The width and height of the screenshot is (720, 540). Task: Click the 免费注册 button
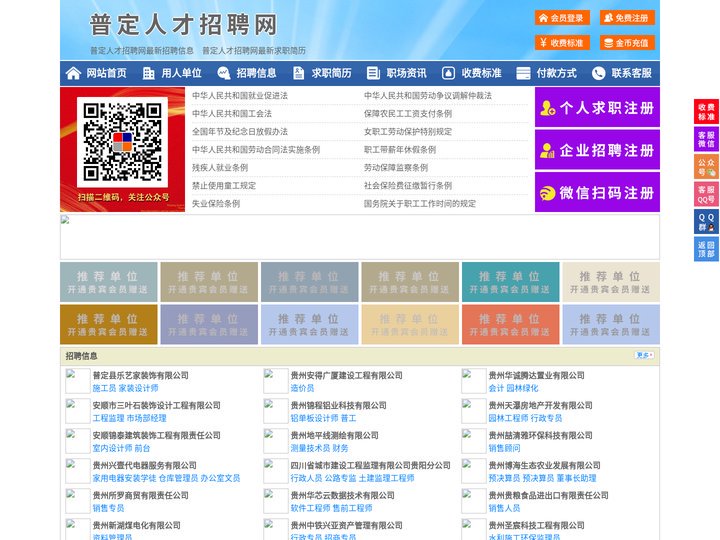tap(627, 18)
